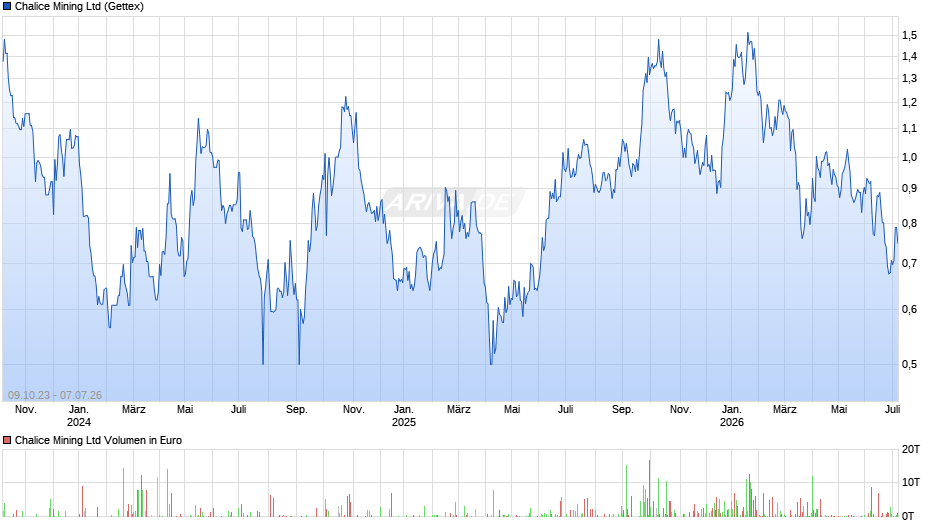
Task: Click the volume axis label '0T'
Action: (908, 516)
